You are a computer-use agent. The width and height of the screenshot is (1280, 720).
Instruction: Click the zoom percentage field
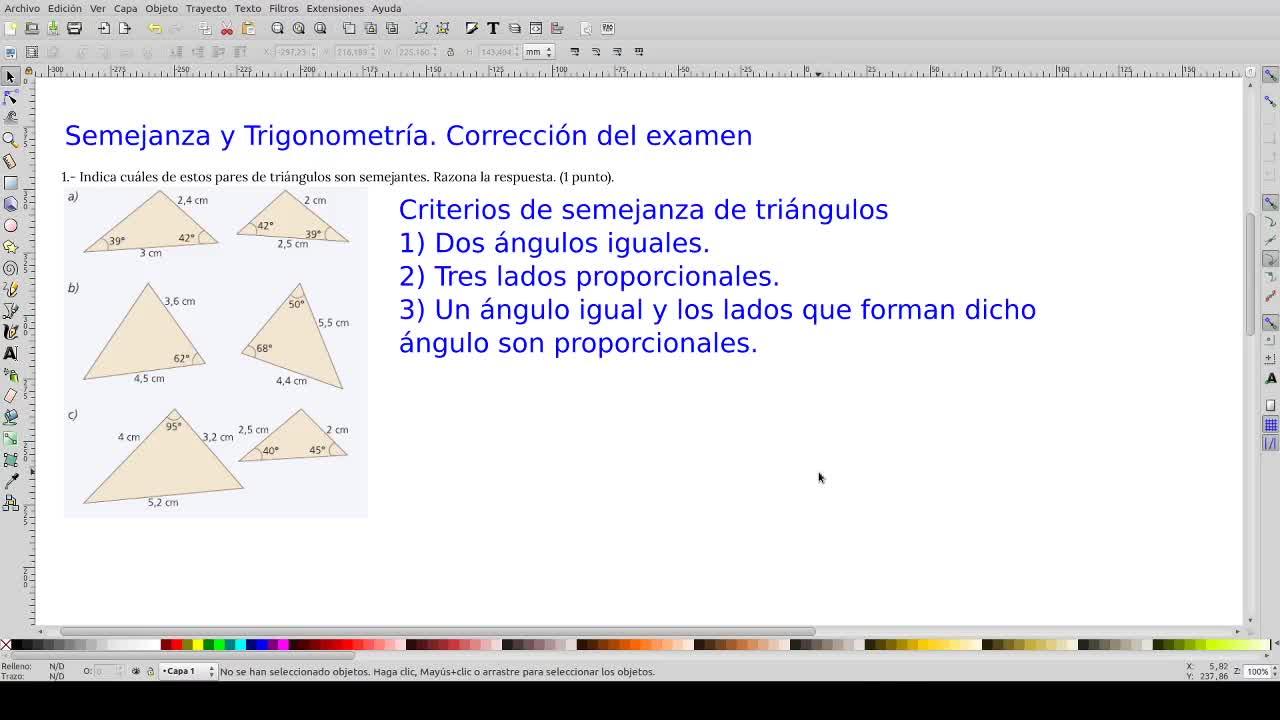pos(1257,671)
